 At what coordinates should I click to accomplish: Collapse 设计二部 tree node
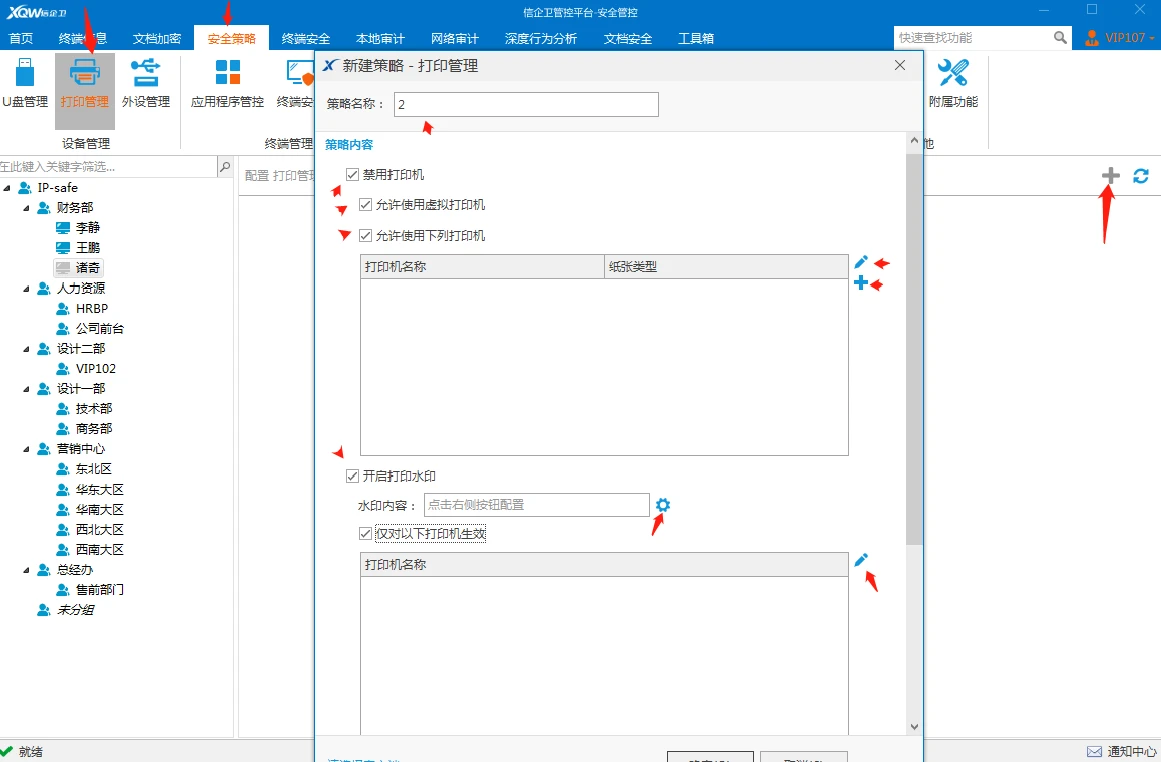(26, 349)
